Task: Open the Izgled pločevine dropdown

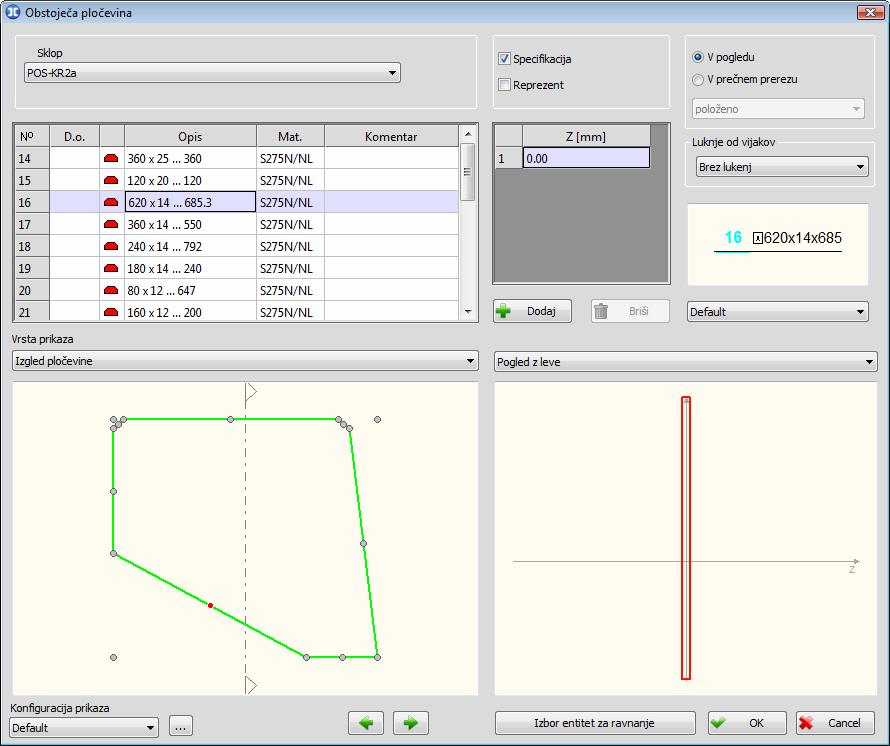Action: pos(245,361)
